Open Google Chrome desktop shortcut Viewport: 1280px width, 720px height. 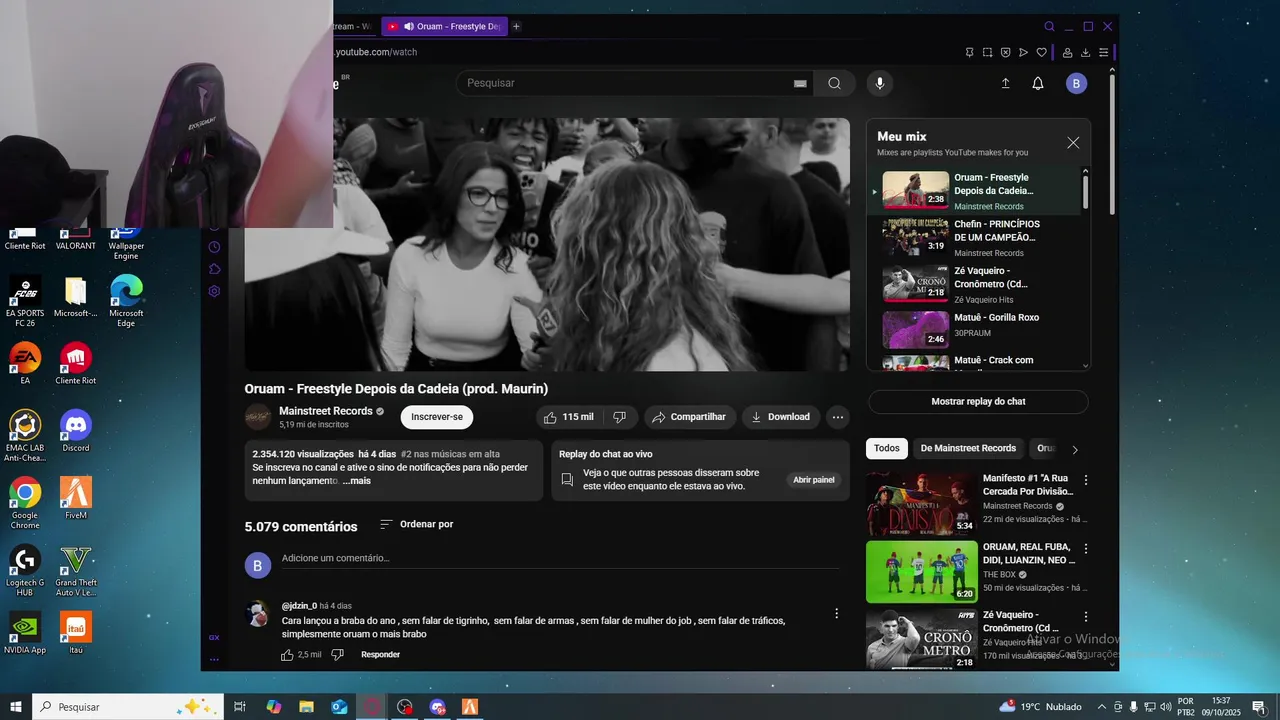pos(25,503)
